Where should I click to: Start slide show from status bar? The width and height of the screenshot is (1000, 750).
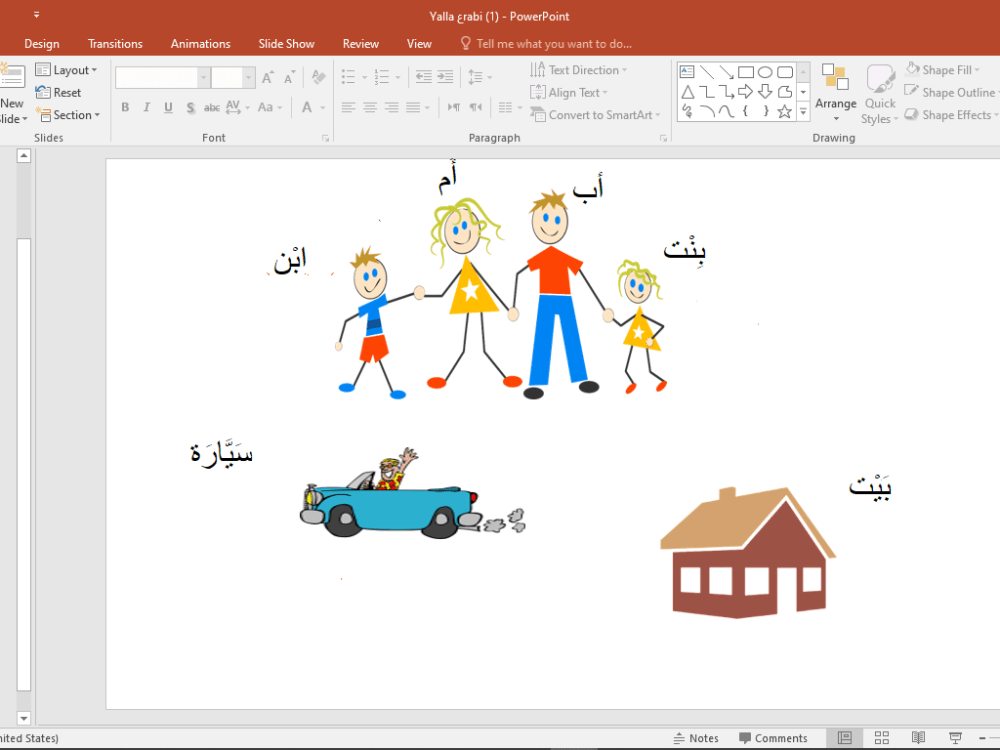point(955,738)
